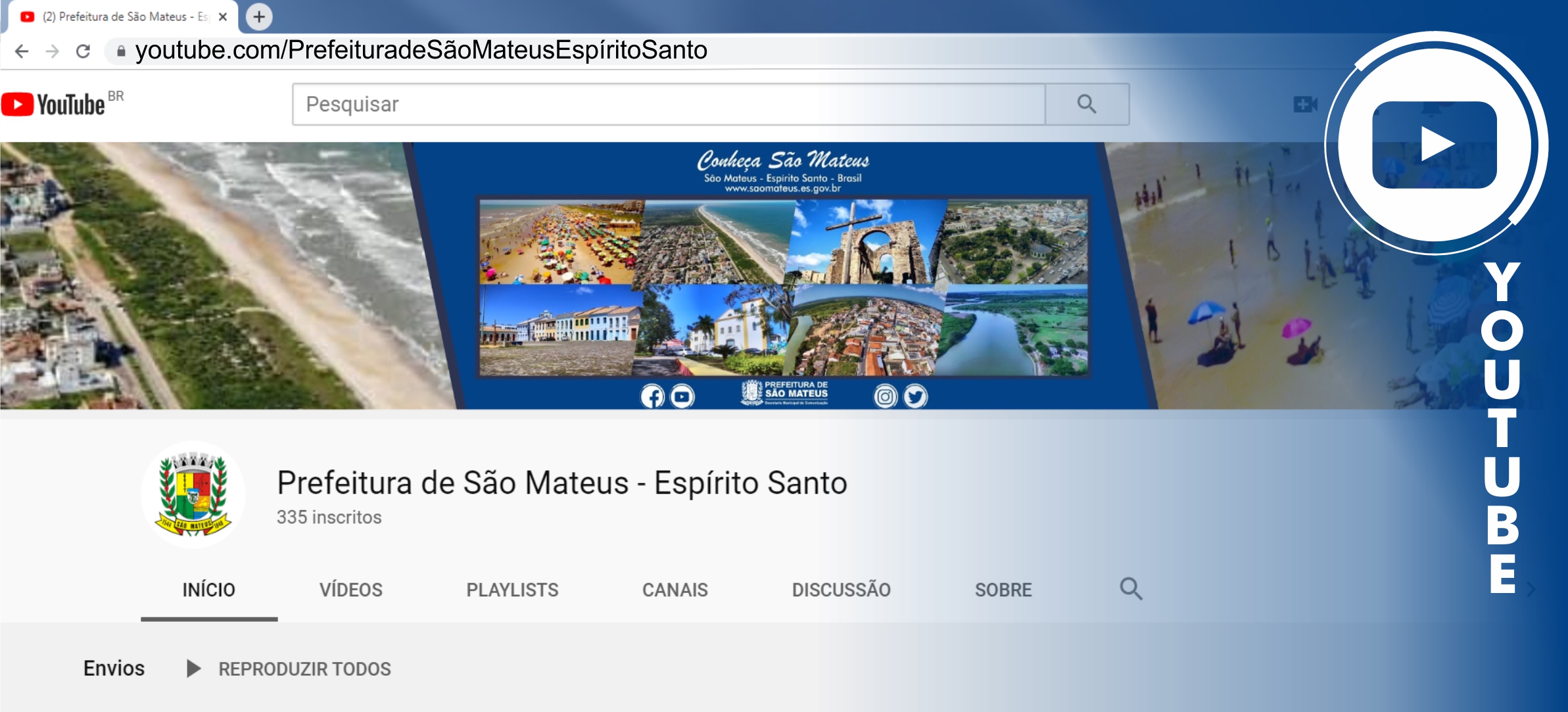Click the channel coat of arms avatar

tap(193, 494)
